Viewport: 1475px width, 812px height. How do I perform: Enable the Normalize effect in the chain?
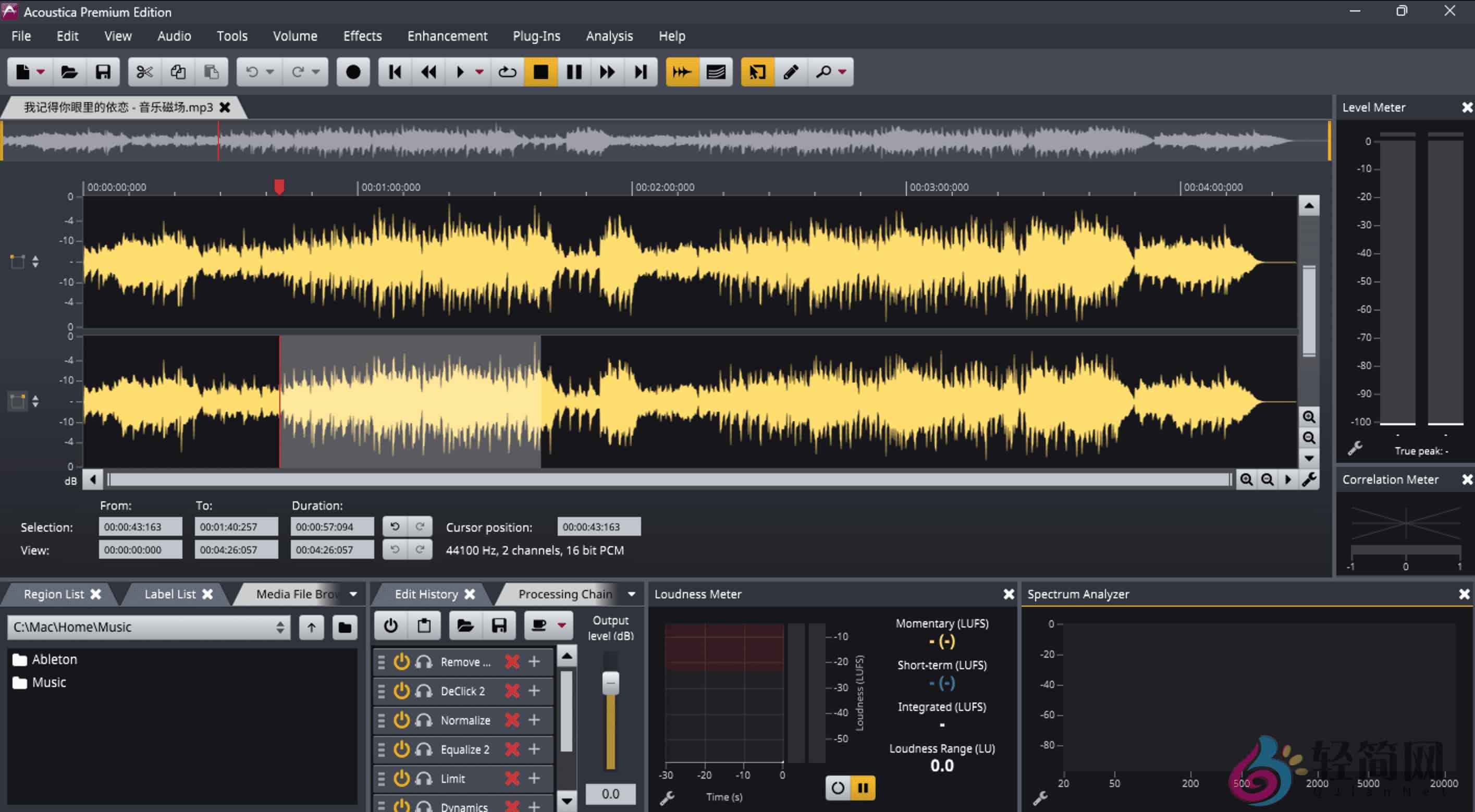[402, 720]
